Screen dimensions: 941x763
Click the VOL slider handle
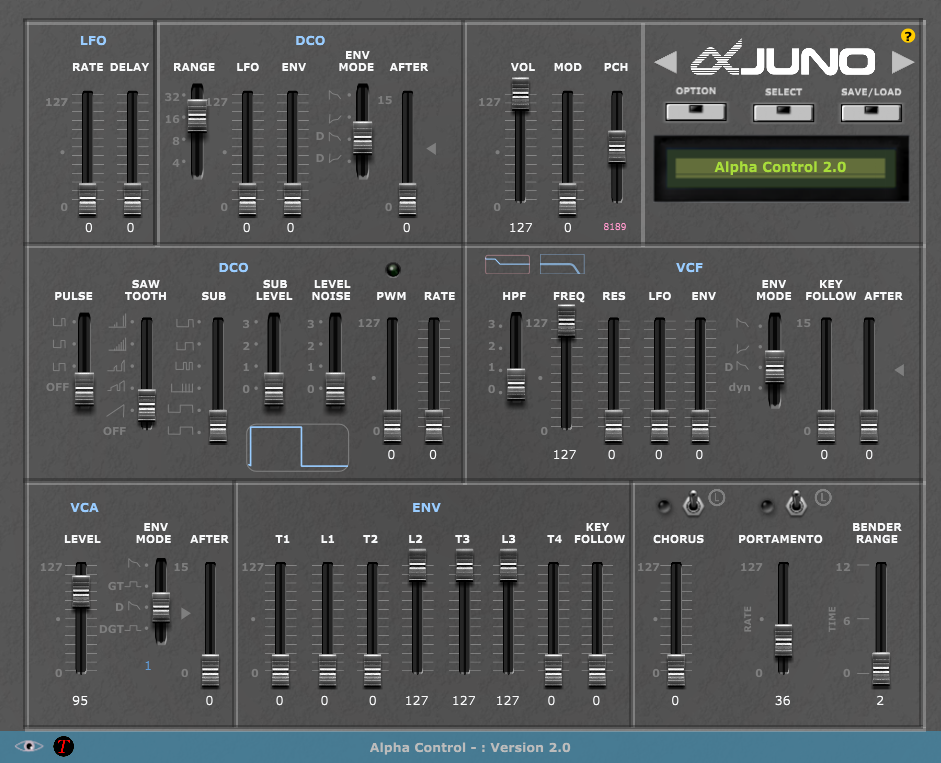click(x=520, y=93)
